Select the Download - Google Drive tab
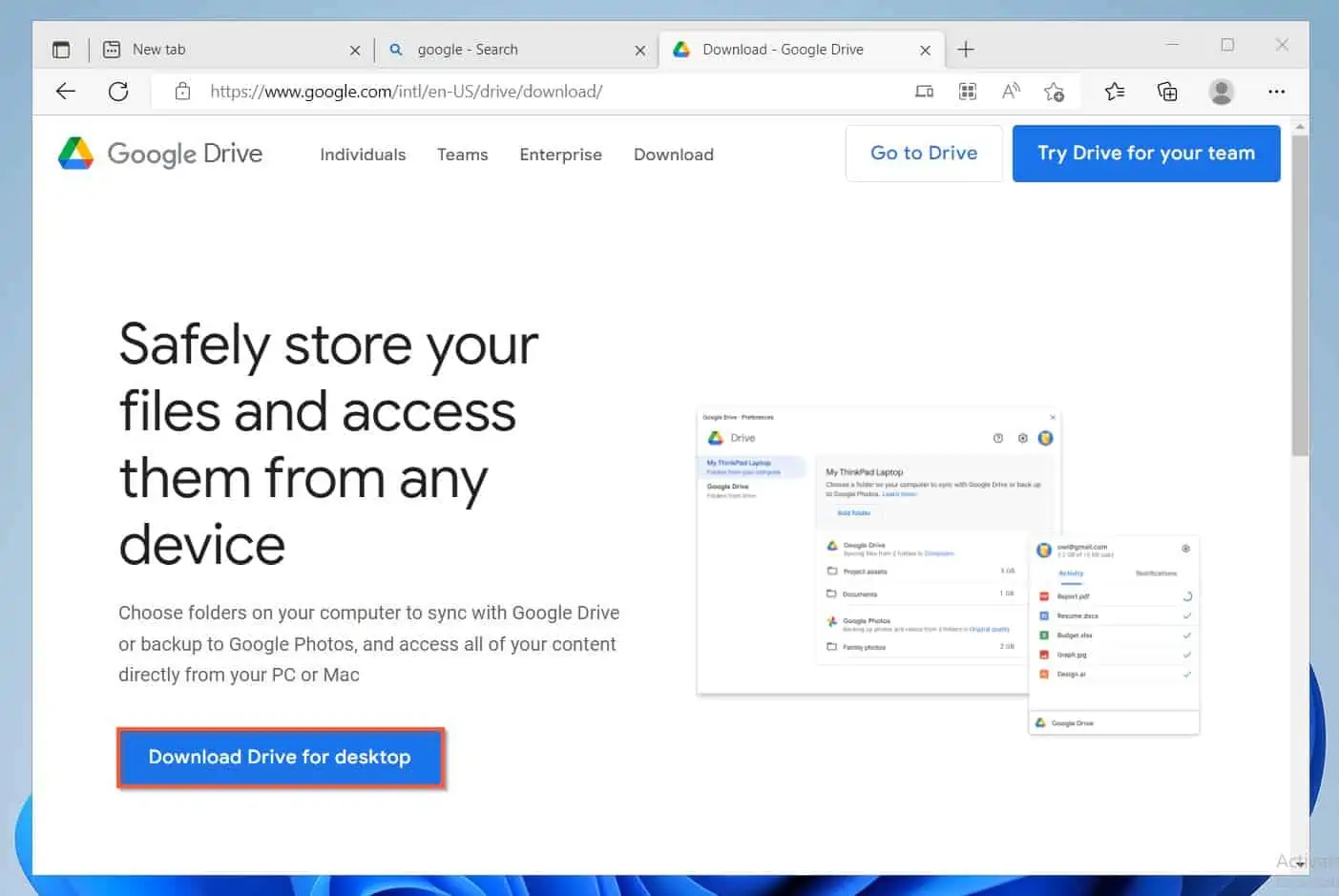 (x=802, y=50)
